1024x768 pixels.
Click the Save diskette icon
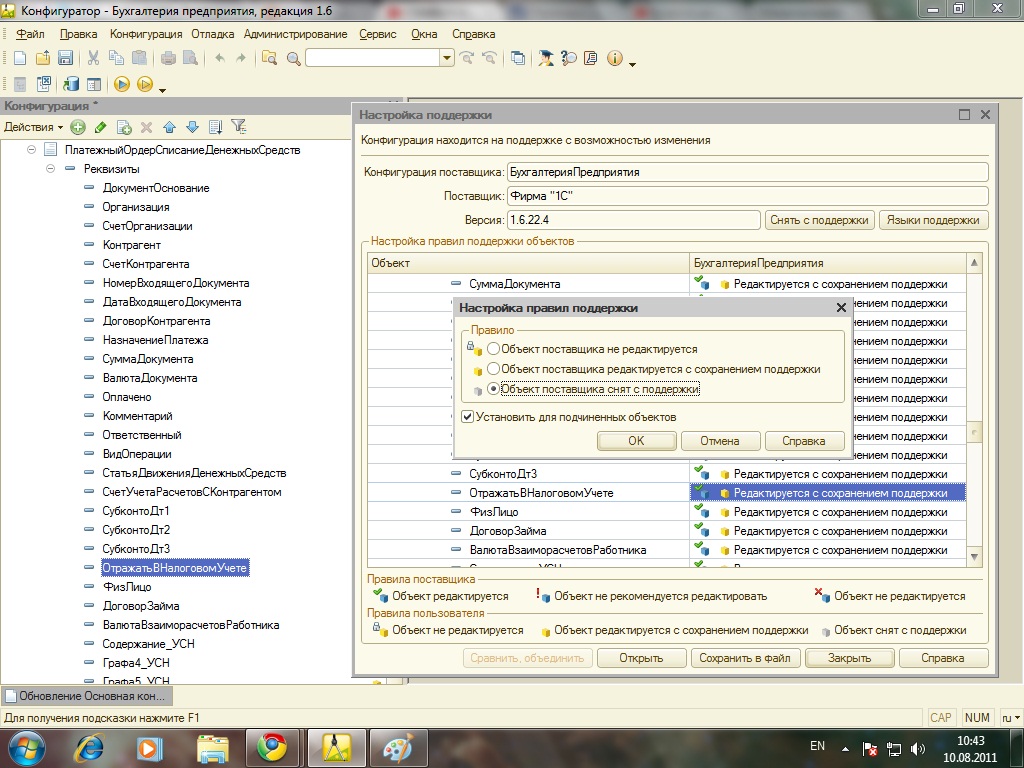[65, 58]
